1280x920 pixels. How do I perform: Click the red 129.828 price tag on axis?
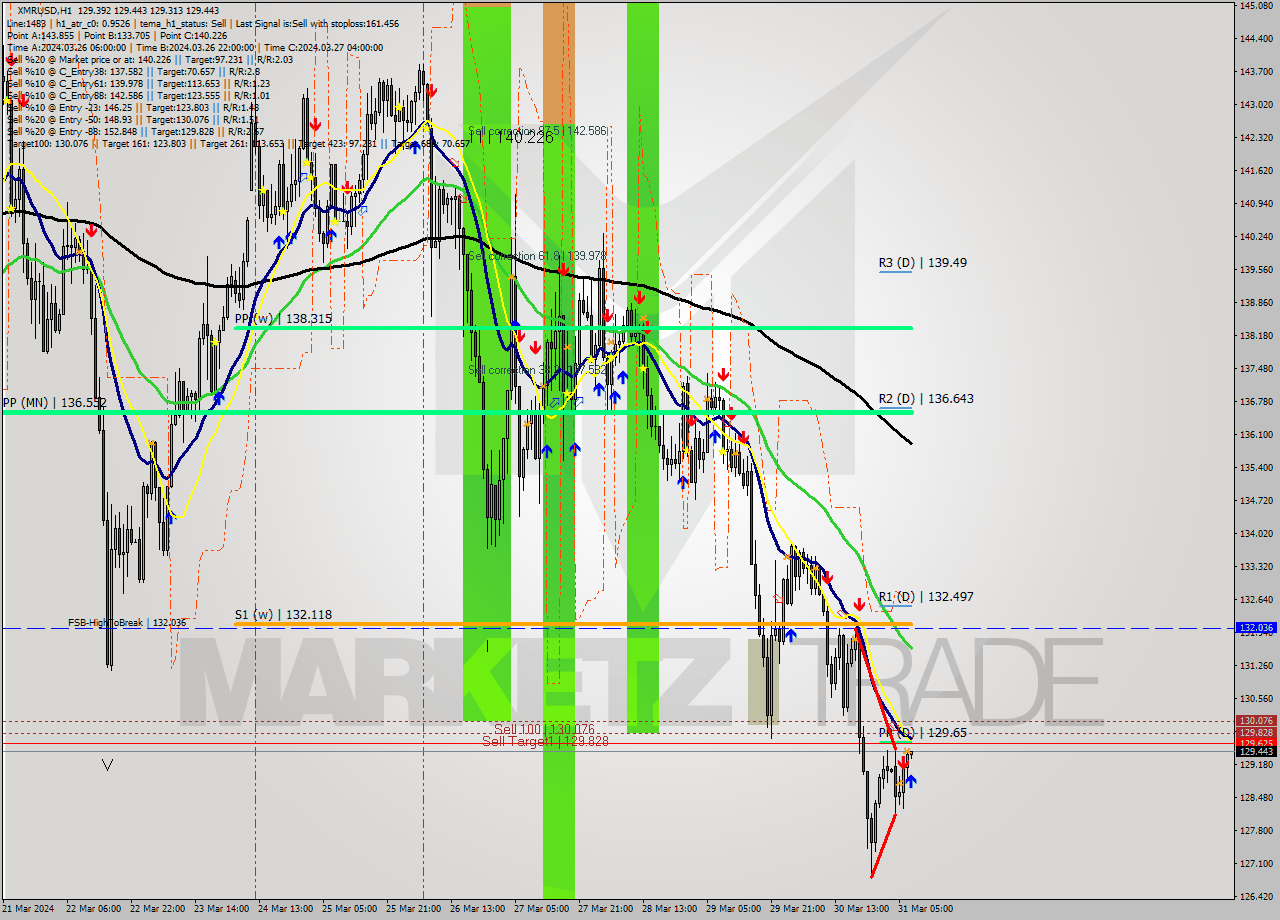coord(1256,732)
